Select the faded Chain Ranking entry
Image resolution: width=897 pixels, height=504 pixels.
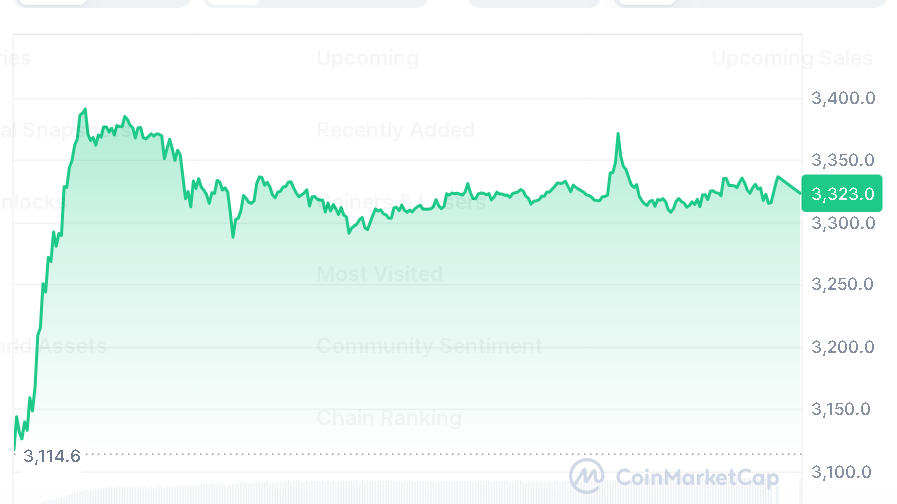tap(389, 418)
